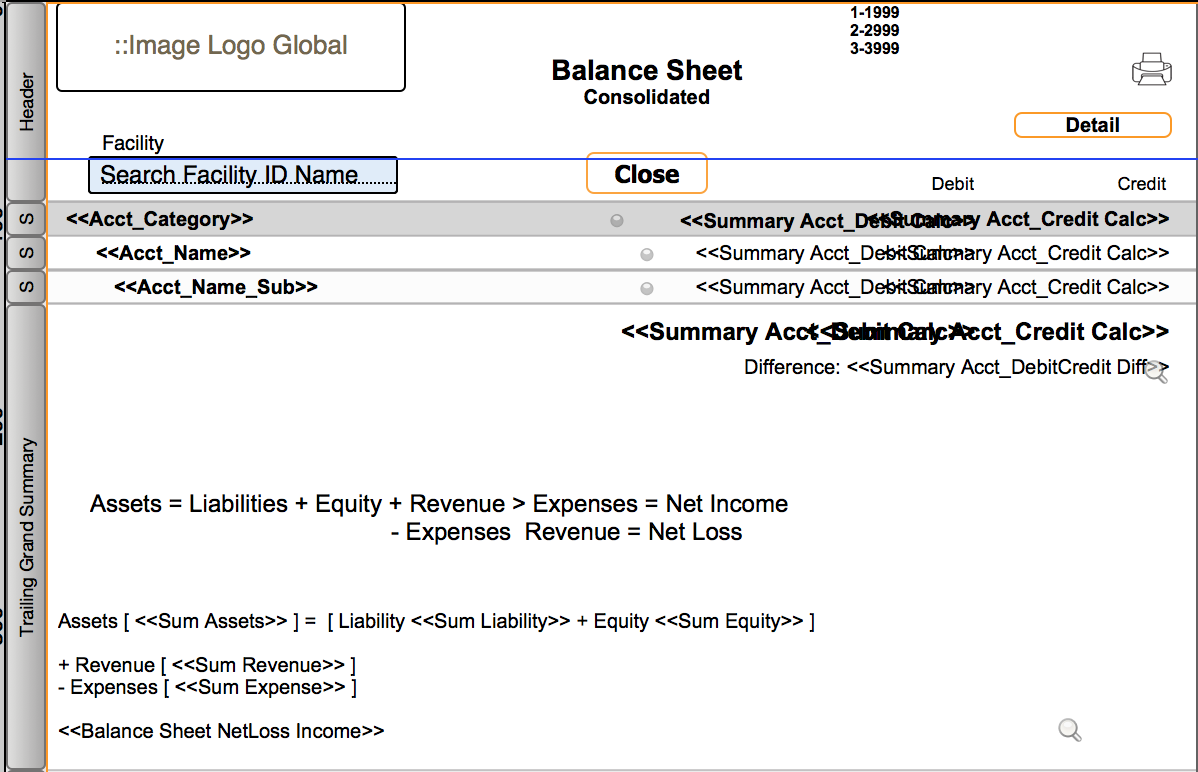This screenshot has height=772, width=1198.
Task: Click the Credit column heading
Action: [x=1141, y=184]
